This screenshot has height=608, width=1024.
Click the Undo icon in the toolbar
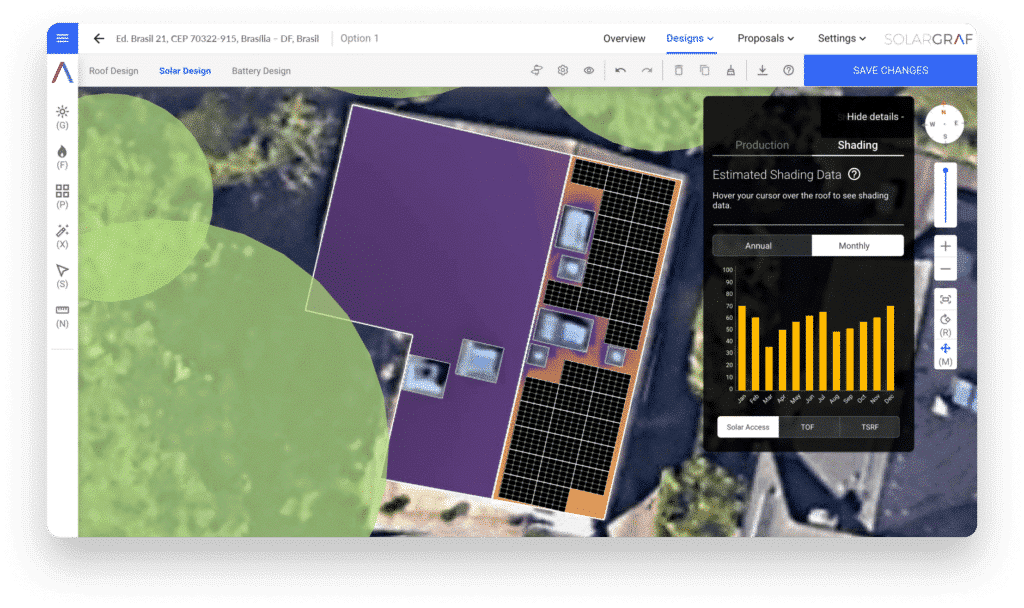click(x=620, y=70)
